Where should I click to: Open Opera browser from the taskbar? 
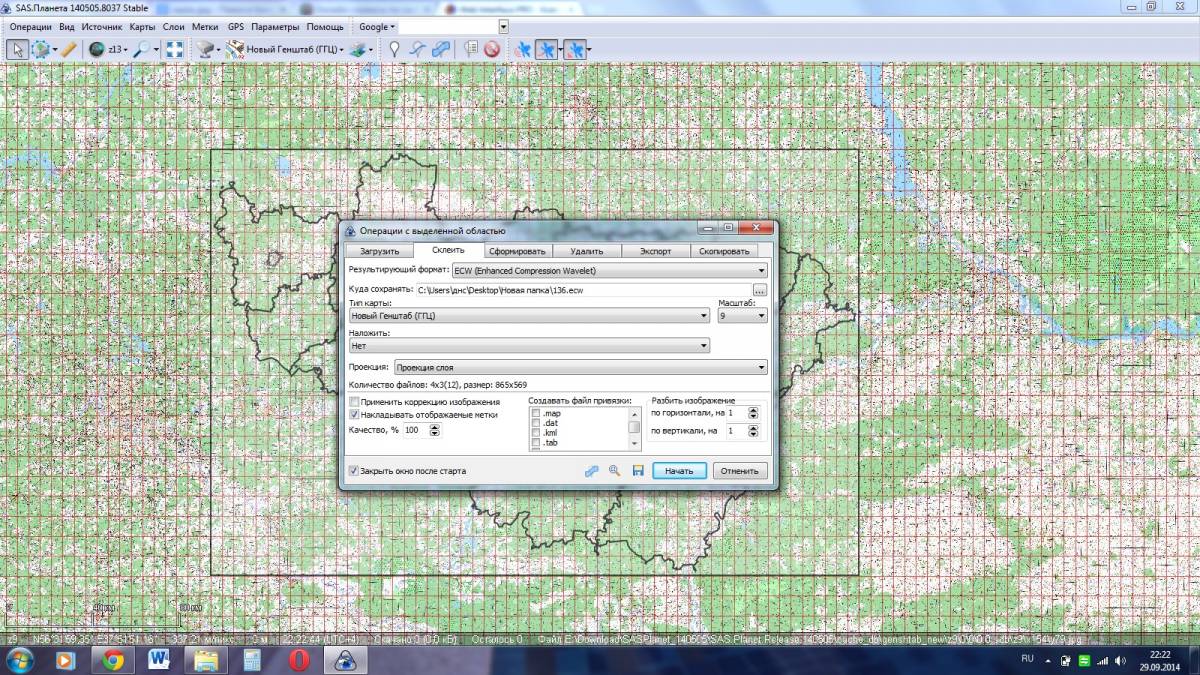(x=298, y=660)
